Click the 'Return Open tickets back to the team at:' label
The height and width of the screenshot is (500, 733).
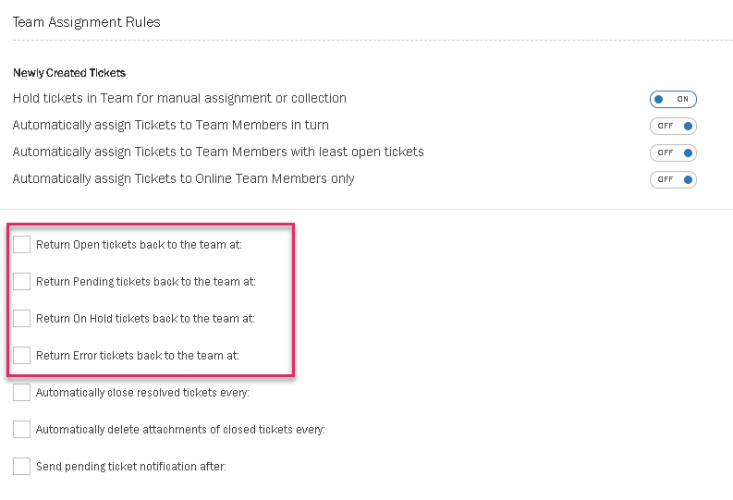click(139, 245)
